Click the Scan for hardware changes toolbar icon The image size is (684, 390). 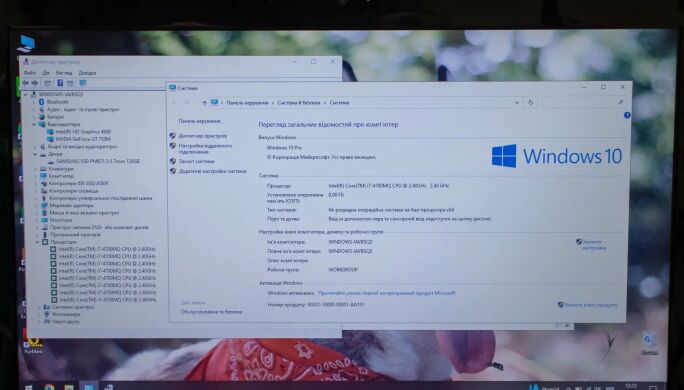coord(82,83)
